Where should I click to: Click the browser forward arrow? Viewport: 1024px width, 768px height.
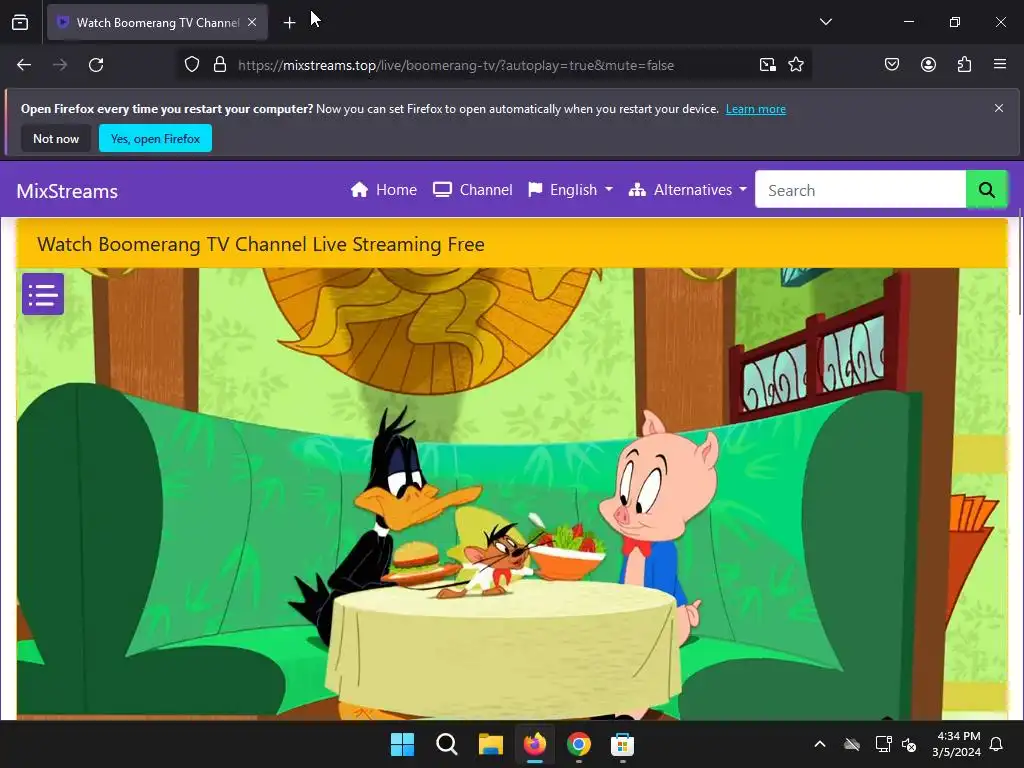point(60,65)
